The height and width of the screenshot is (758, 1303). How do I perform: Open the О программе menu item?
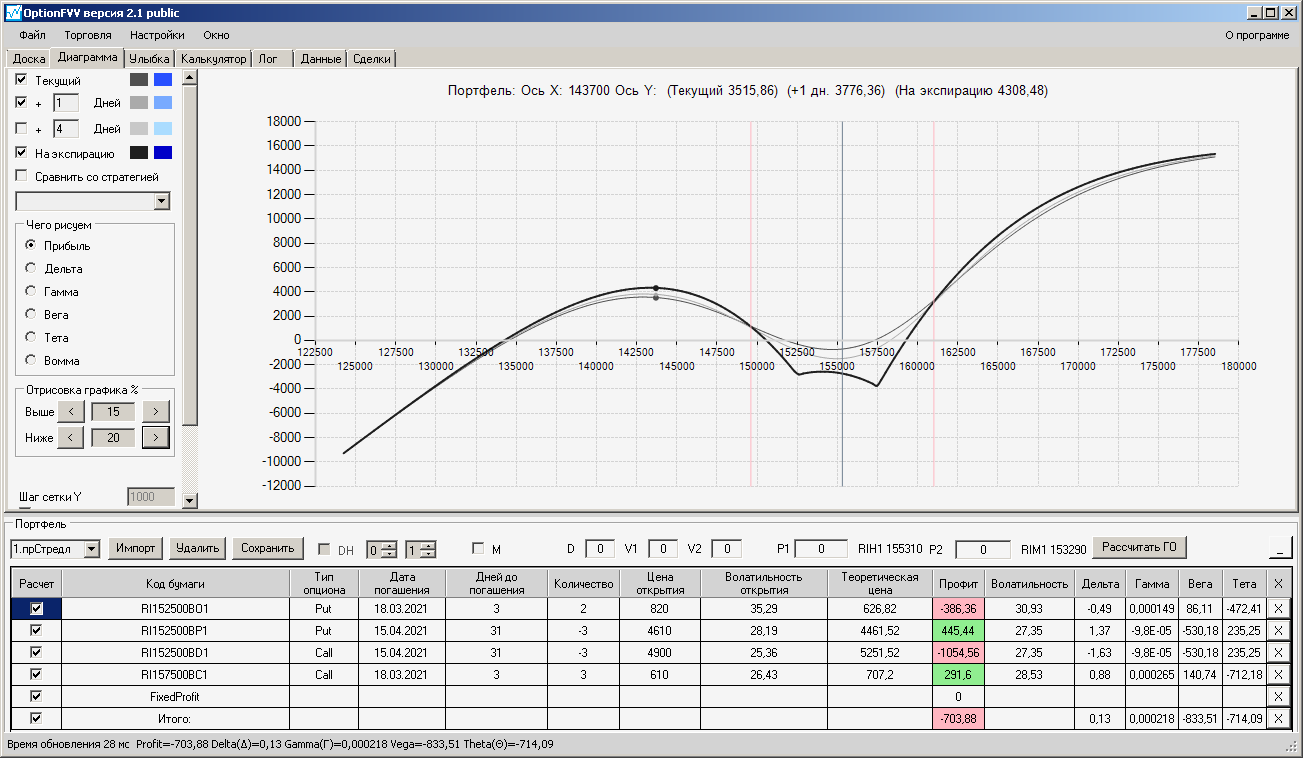pos(1257,35)
